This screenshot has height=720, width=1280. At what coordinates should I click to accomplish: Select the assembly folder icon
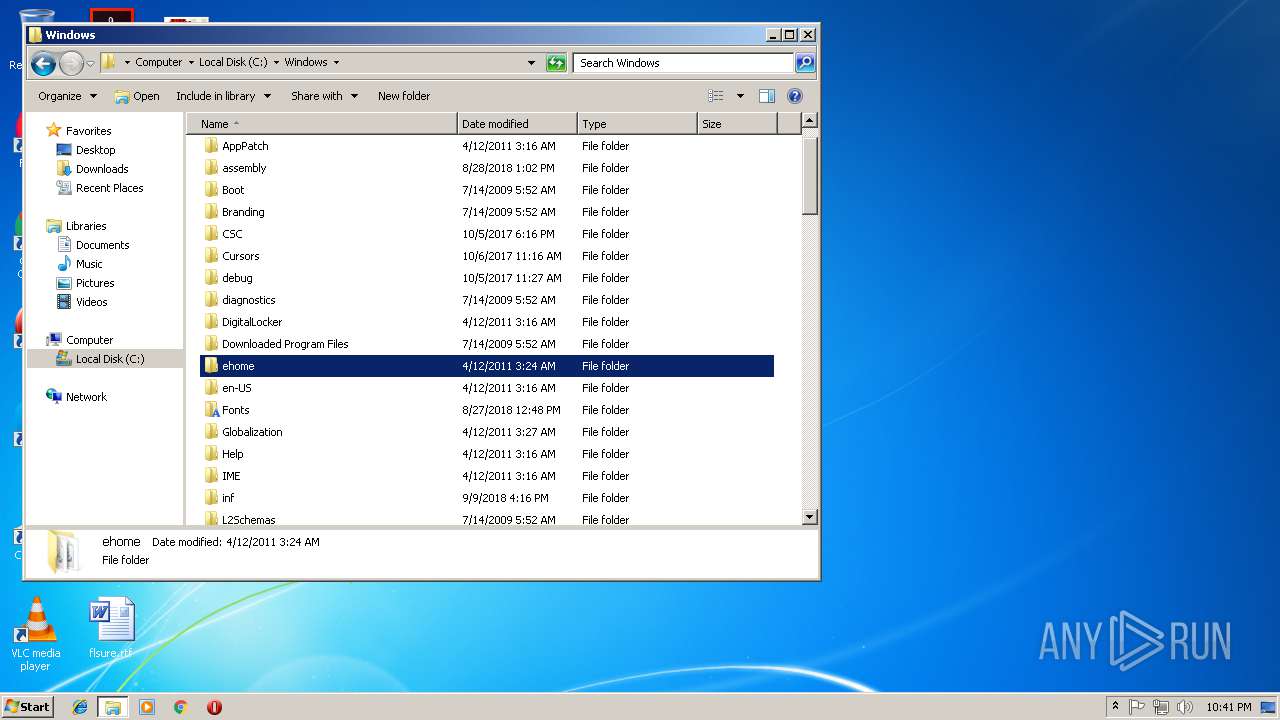[x=211, y=168]
